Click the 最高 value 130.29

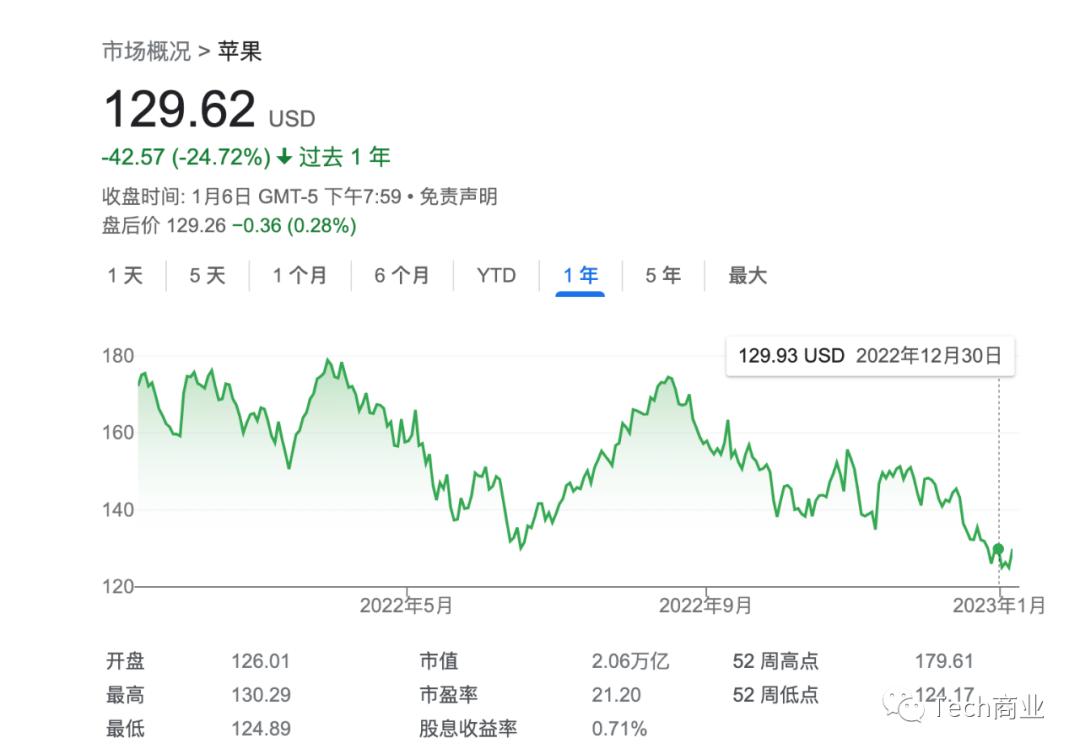[x=261, y=695]
